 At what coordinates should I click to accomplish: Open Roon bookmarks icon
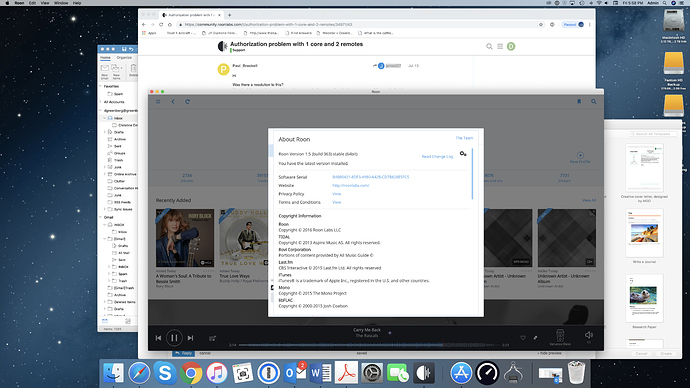(x=579, y=102)
